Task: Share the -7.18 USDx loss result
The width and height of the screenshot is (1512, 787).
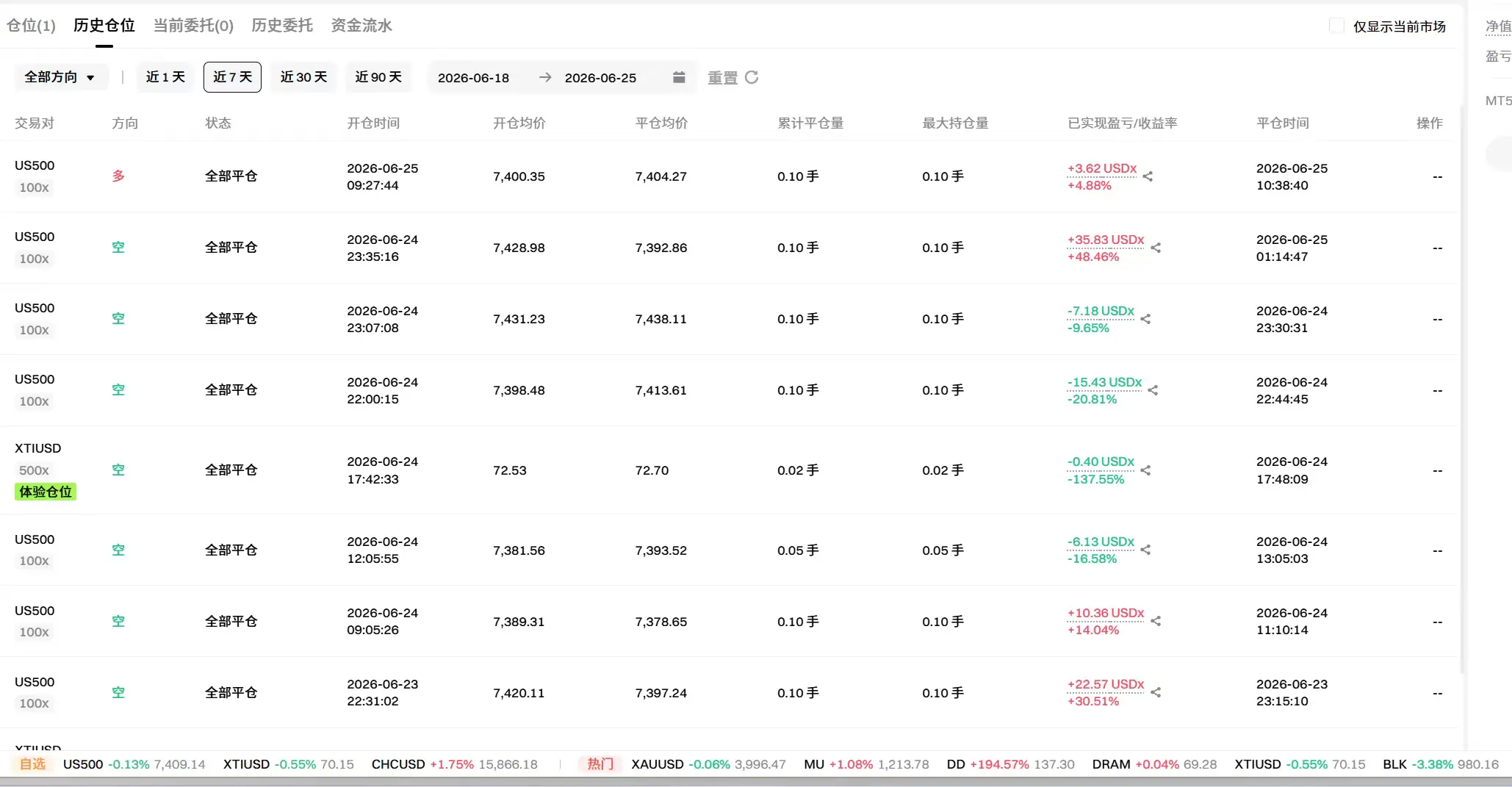Action: 1145,319
